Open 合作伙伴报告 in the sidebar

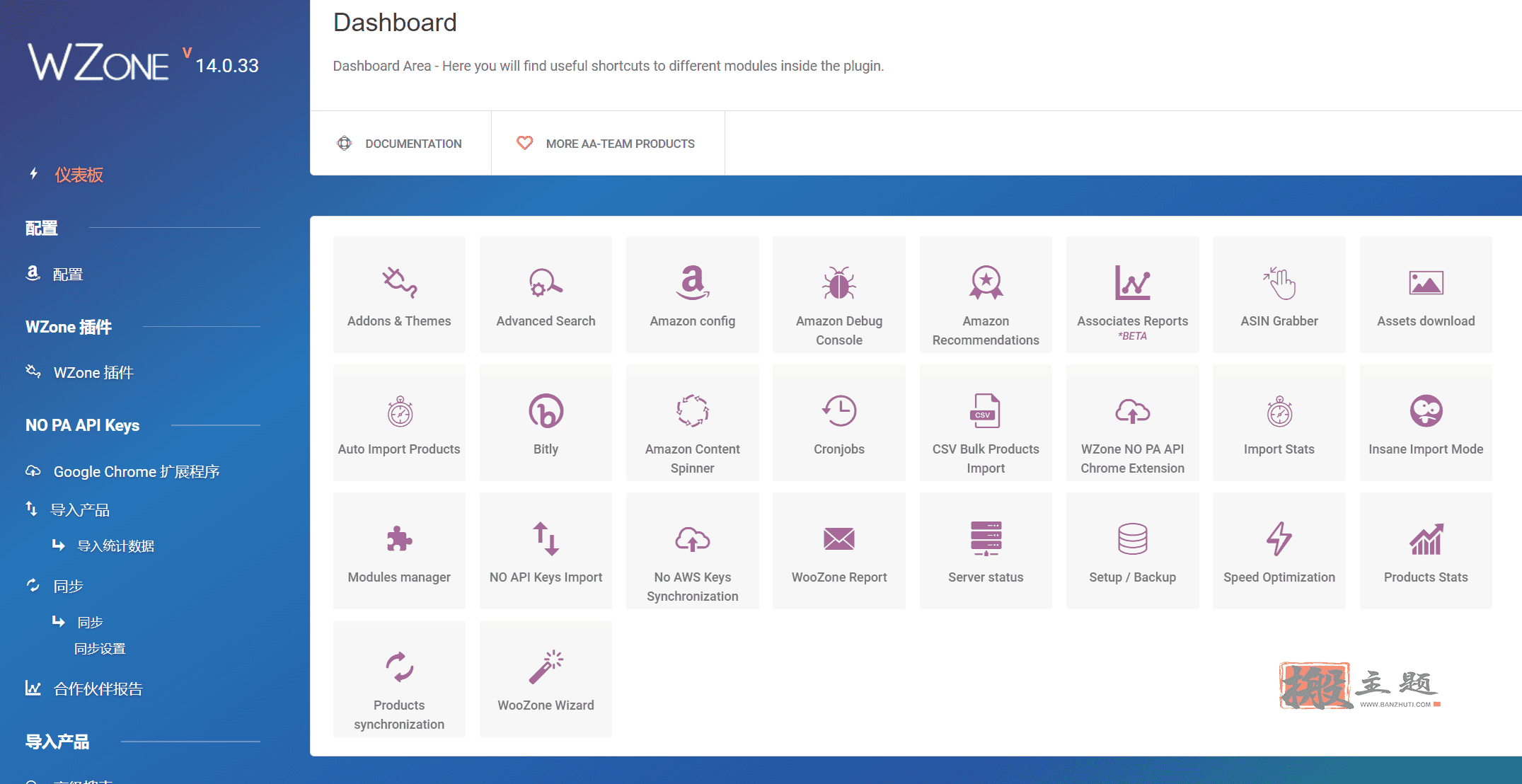click(x=98, y=689)
